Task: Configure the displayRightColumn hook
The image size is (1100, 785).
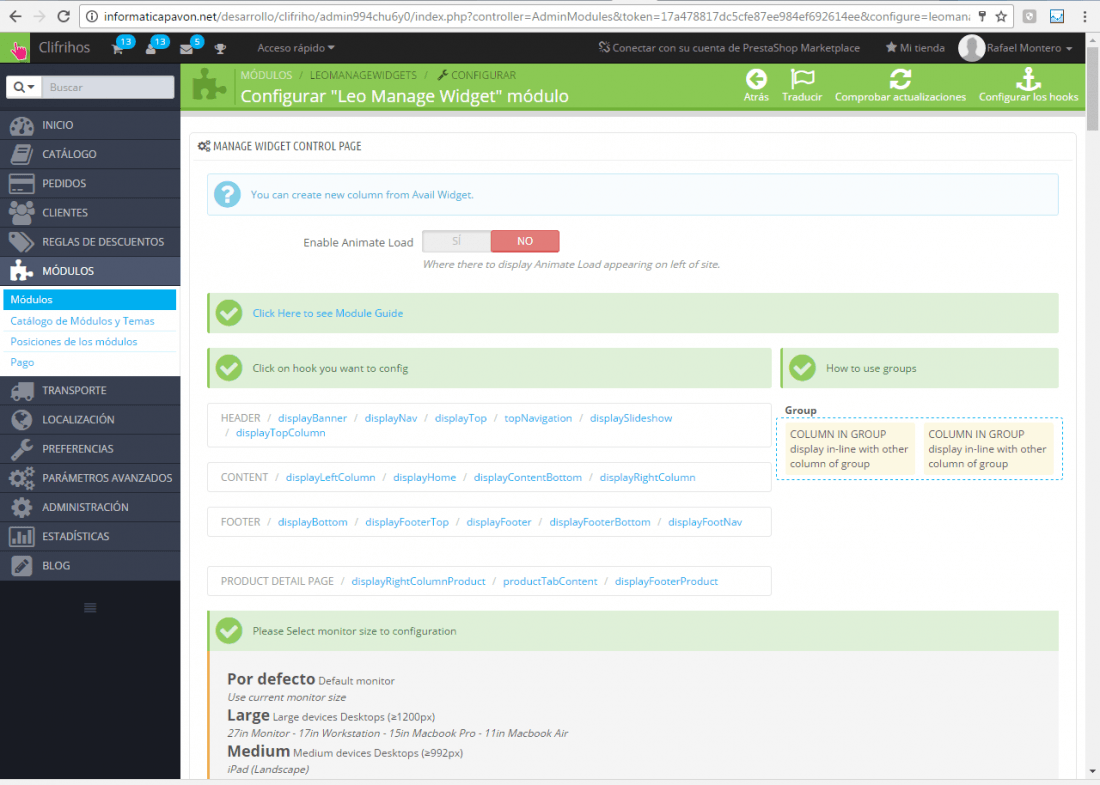Action: tap(648, 478)
